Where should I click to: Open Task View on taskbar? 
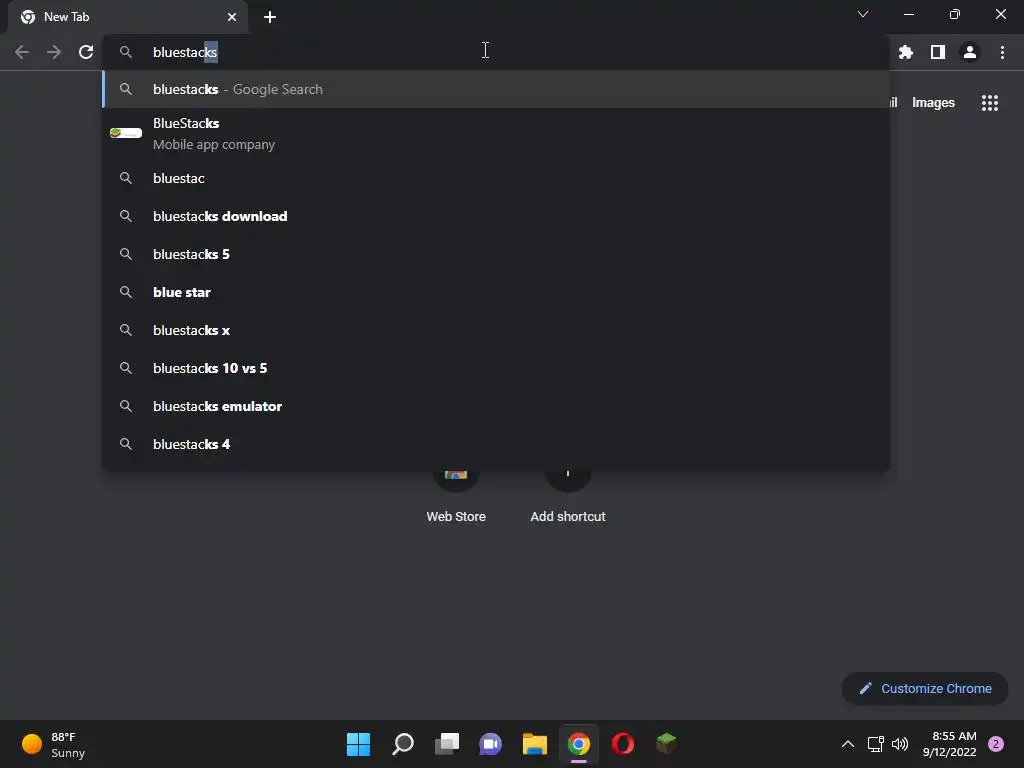tap(447, 744)
